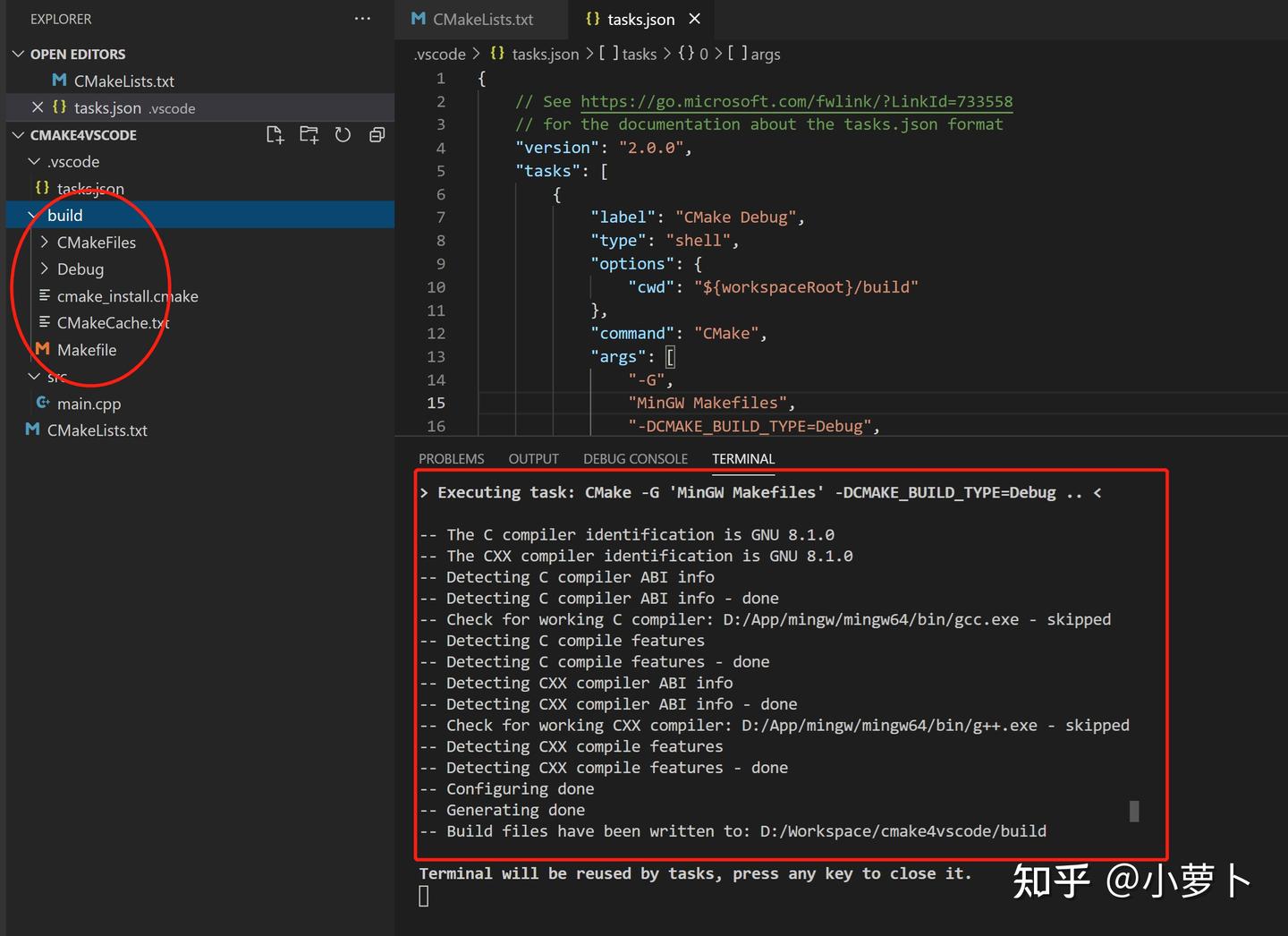Refresh the CMAKE4VSCODE explorer view
The height and width of the screenshot is (936, 1288).
pyautogui.click(x=343, y=134)
